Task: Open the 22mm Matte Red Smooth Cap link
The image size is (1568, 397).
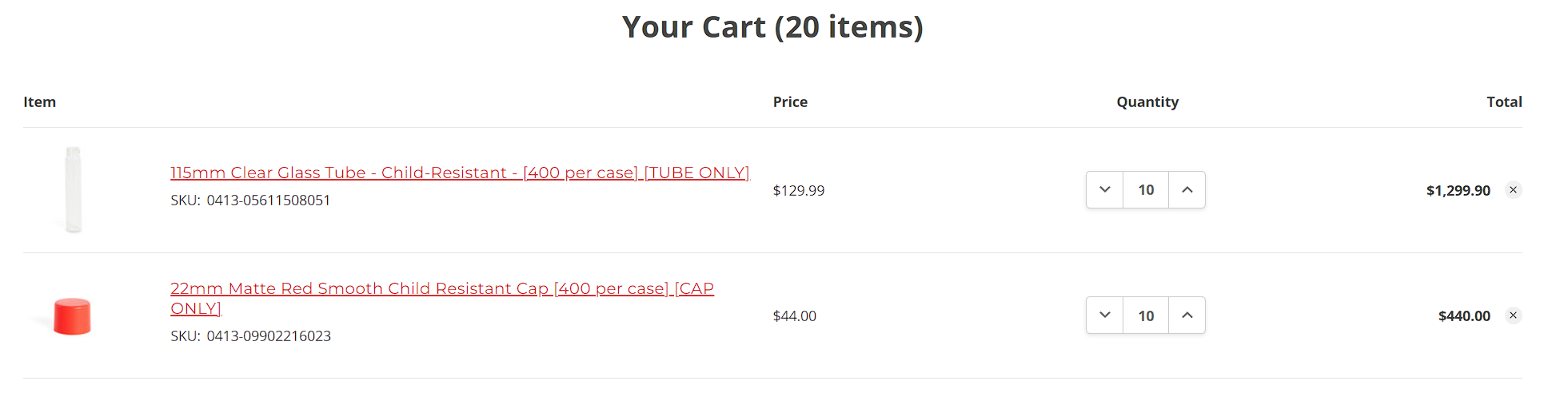Action: pos(442,298)
